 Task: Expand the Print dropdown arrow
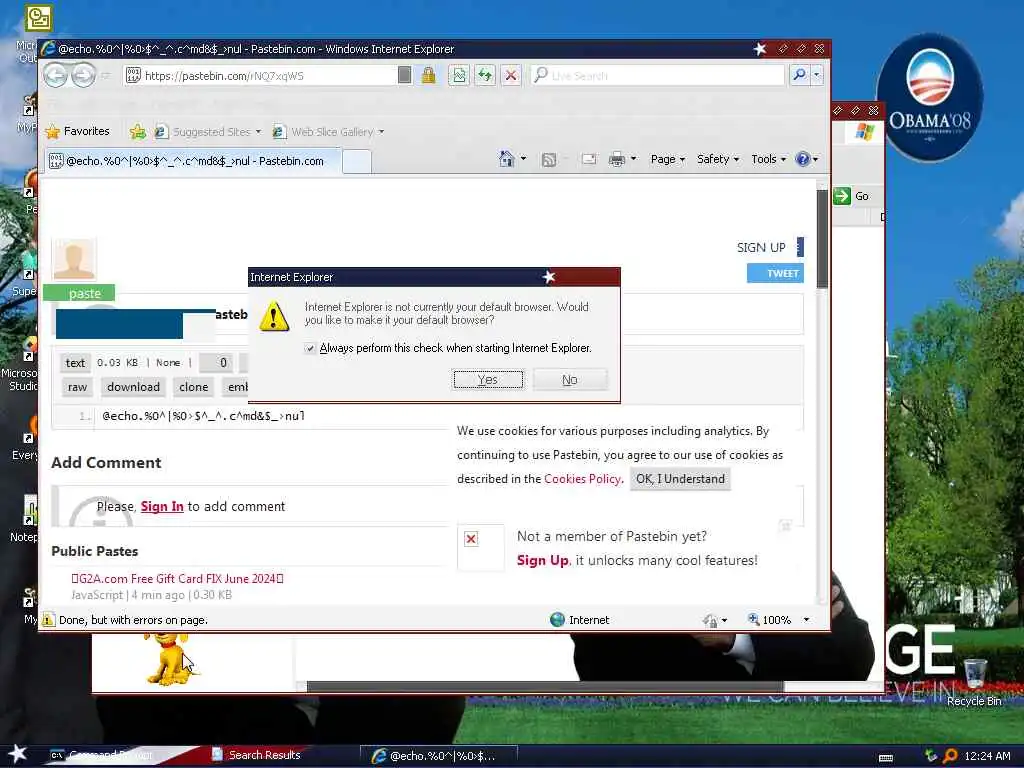(633, 159)
